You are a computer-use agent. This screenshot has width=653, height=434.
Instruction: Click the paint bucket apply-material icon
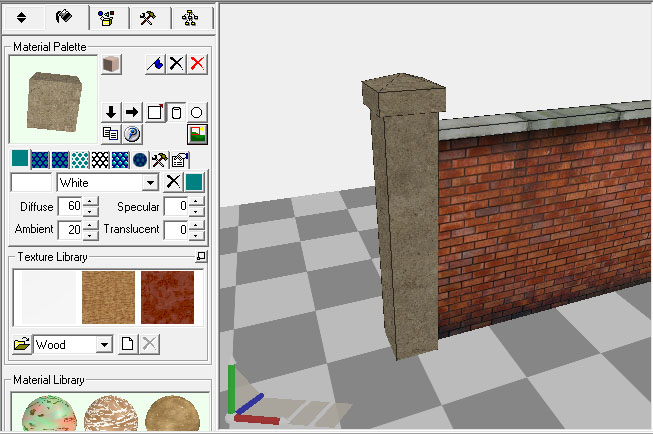pos(155,63)
